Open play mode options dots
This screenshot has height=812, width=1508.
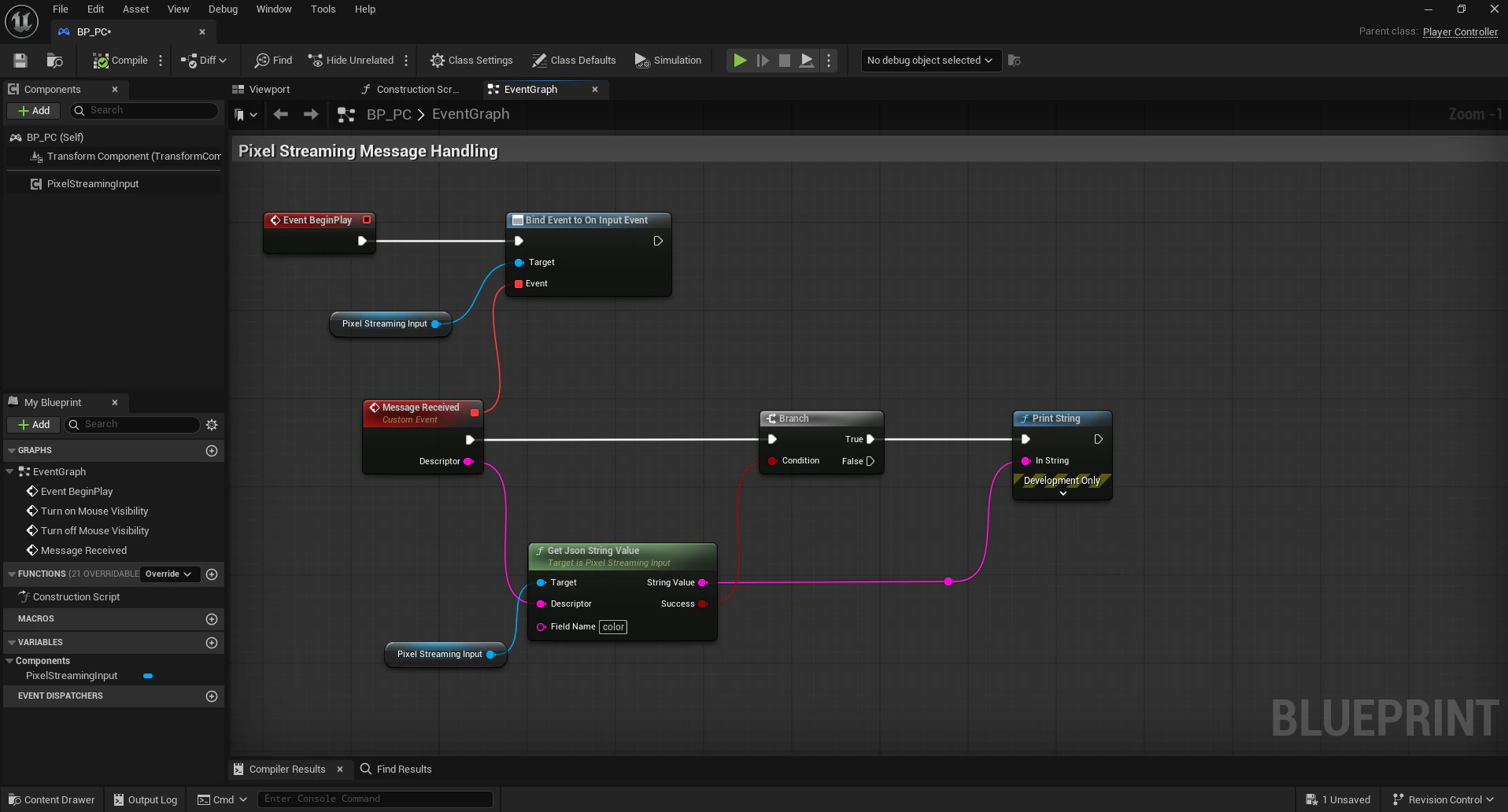pyautogui.click(x=829, y=61)
